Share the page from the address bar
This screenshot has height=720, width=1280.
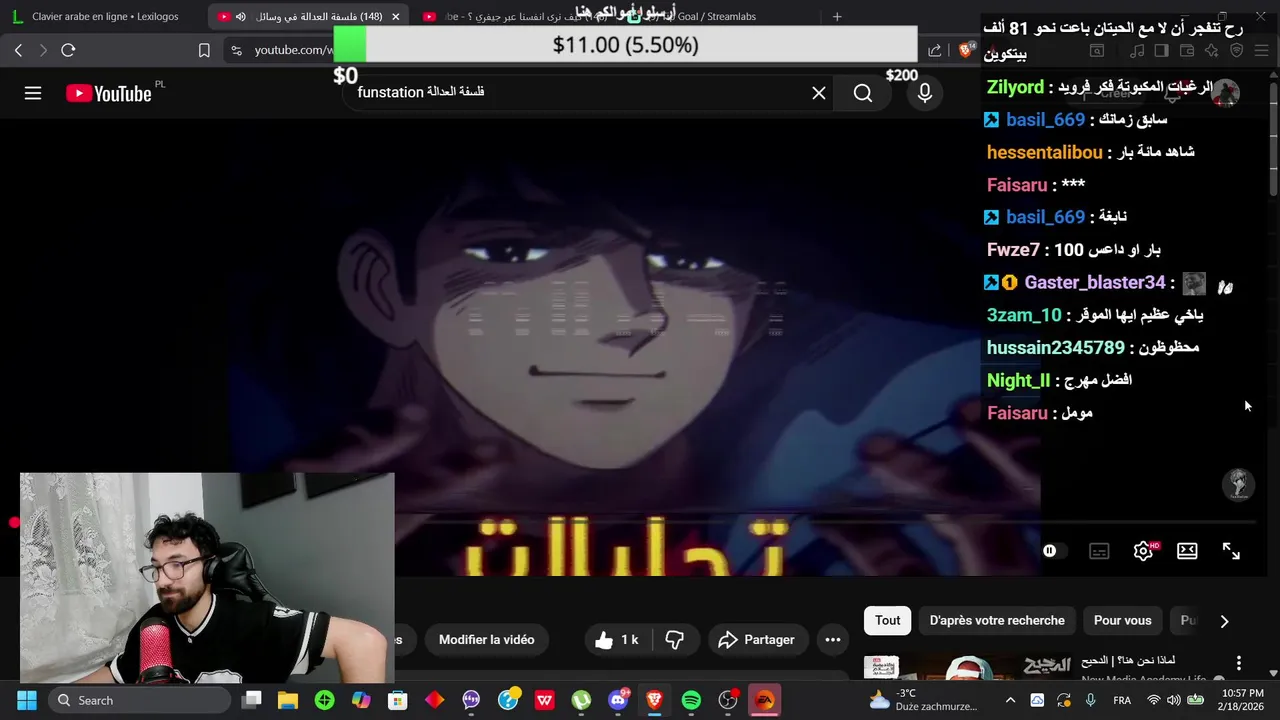point(935,50)
